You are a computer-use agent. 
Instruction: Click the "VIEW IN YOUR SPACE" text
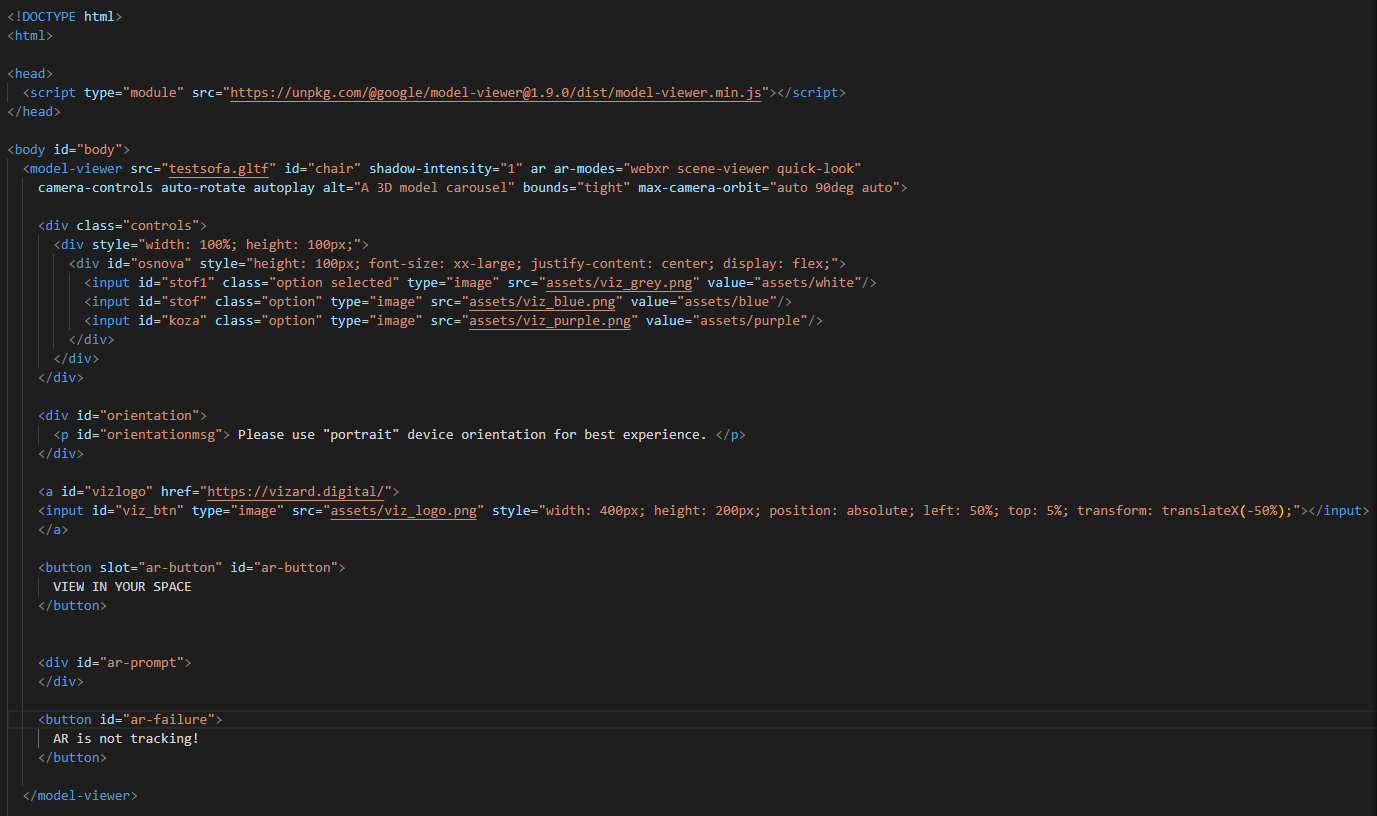(x=122, y=586)
